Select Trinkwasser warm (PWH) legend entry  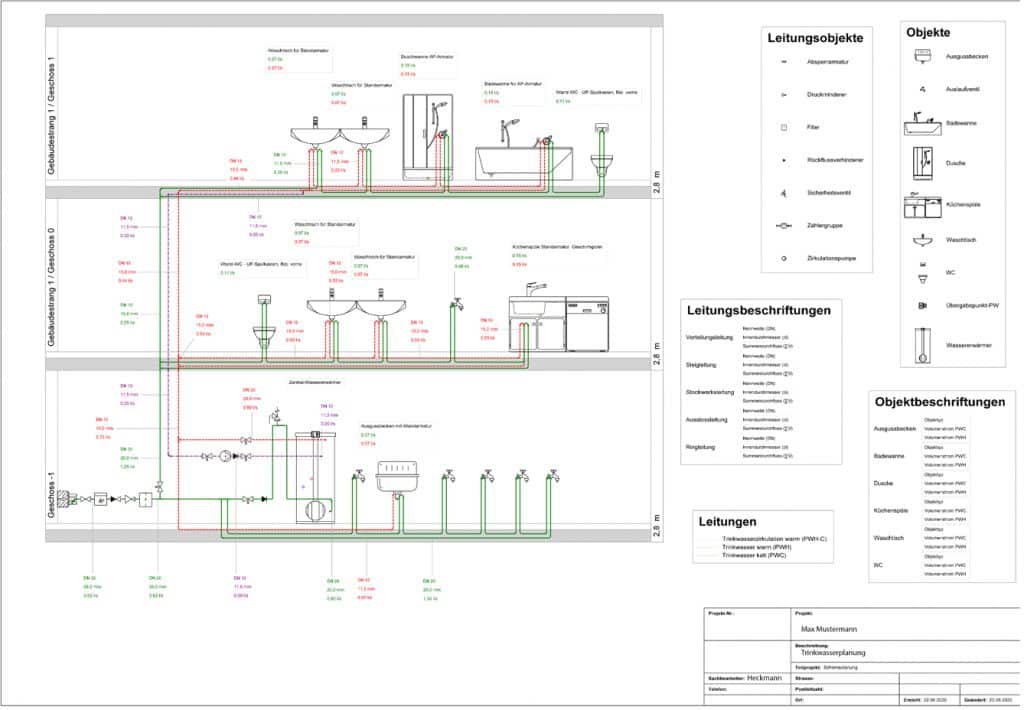pos(756,547)
